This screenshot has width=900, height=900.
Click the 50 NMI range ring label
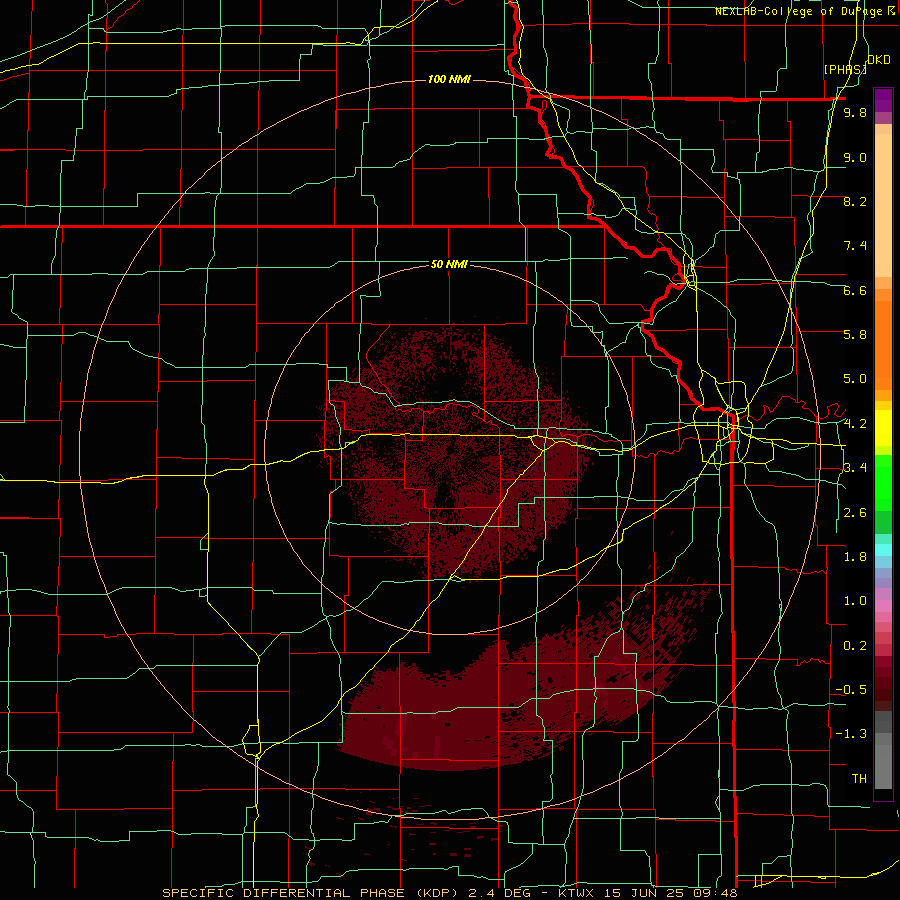pyautogui.click(x=449, y=264)
